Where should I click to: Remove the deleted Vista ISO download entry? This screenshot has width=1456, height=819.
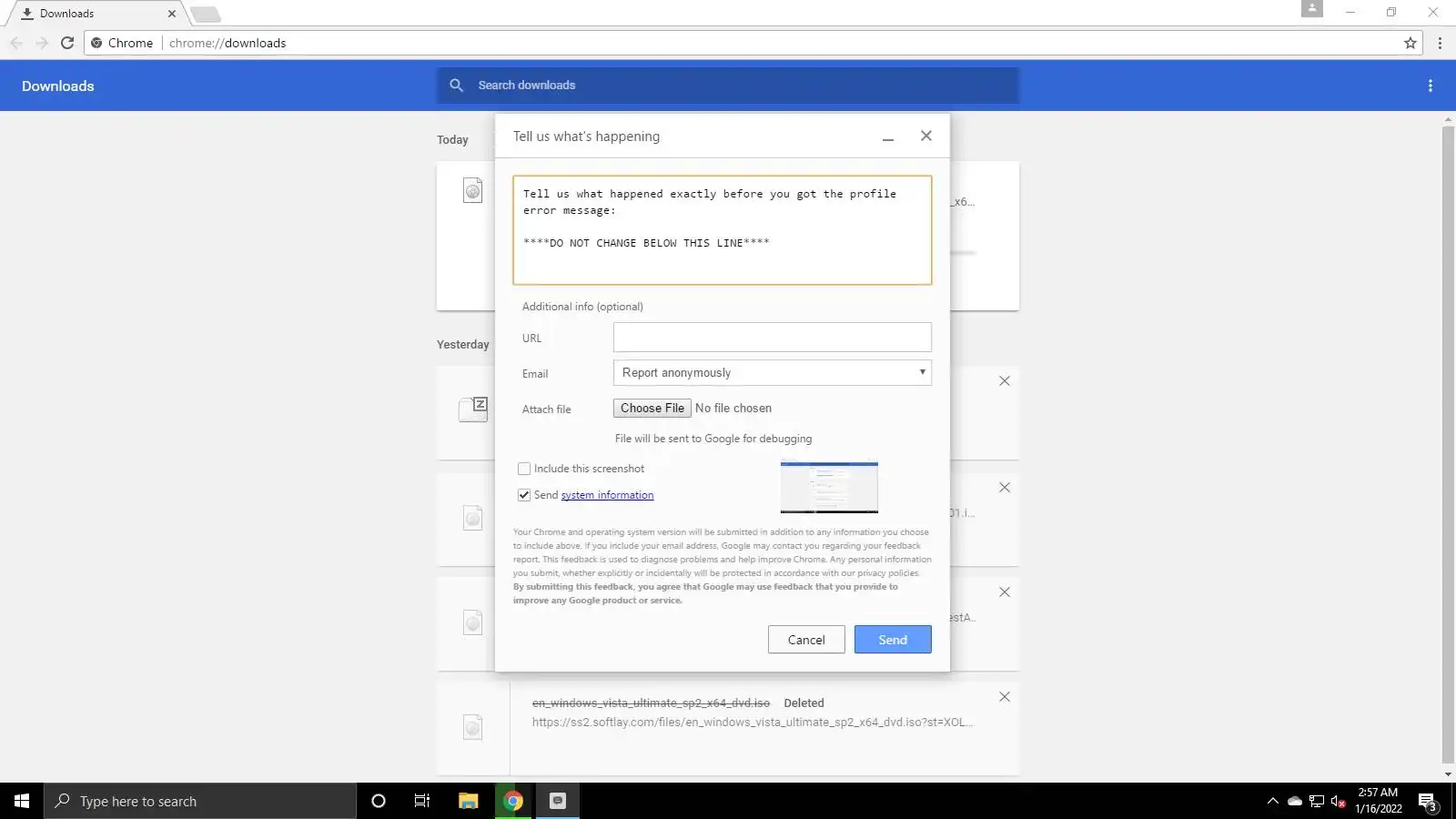coord(1005,697)
